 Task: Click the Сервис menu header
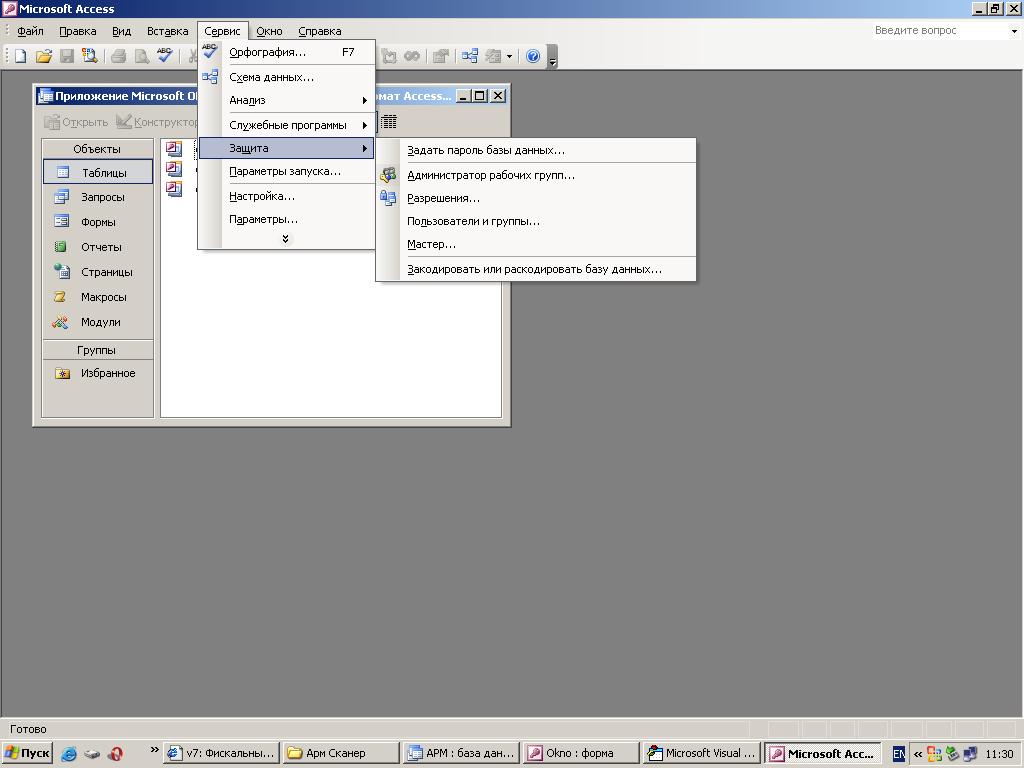(x=222, y=31)
